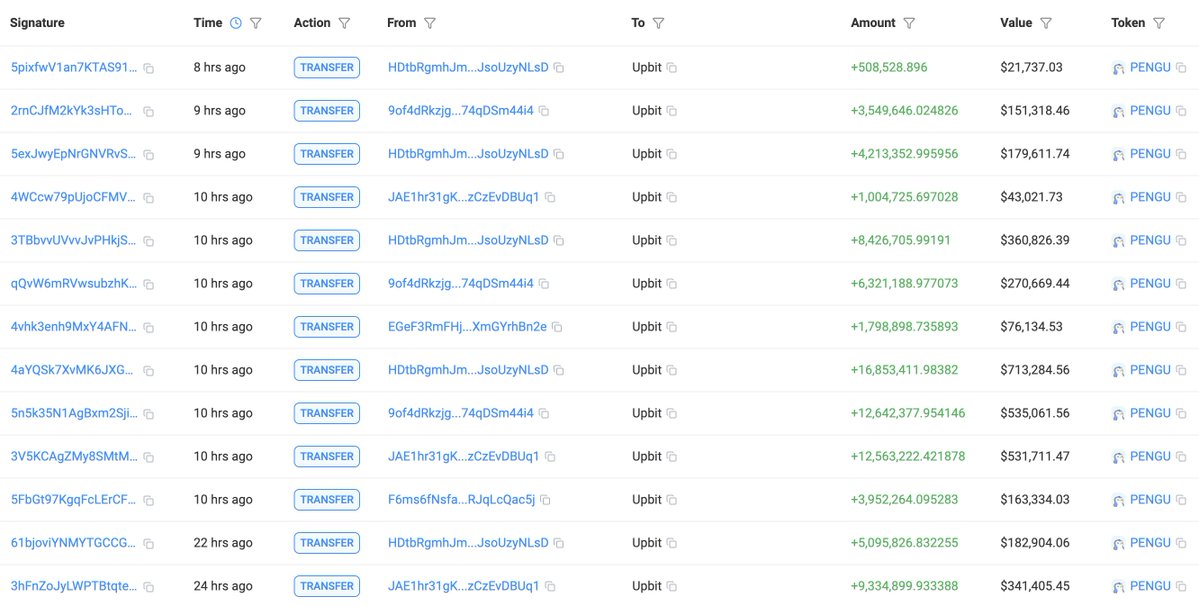This screenshot has width=1199, height=606.
Task: Copy signature 2rnCJfM2kYk3sHTo
Action: [x=148, y=112]
